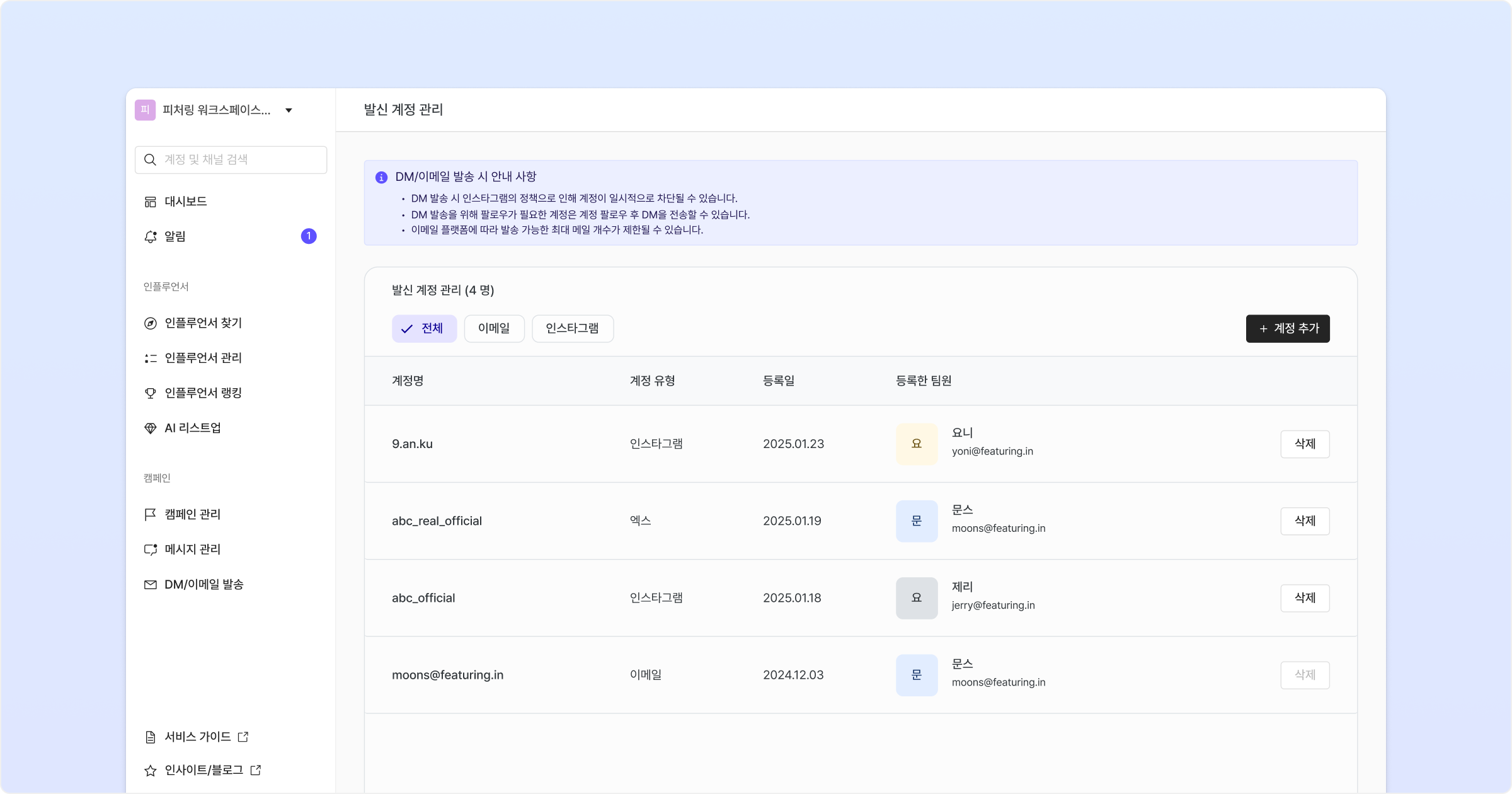Screen dimensions: 1512x794
Task: Click the 인플루언서 관리 list icon
Action: point(150,358)
